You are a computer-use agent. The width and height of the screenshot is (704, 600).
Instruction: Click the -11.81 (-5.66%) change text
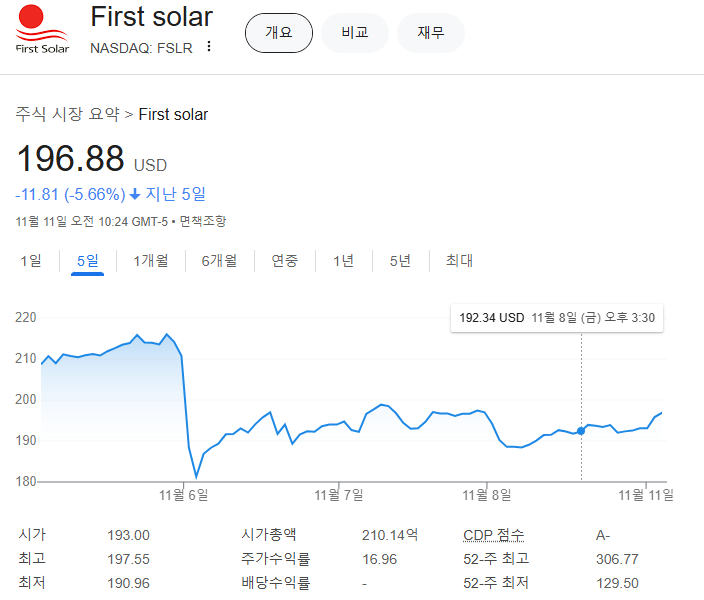(x=70, y=194)
